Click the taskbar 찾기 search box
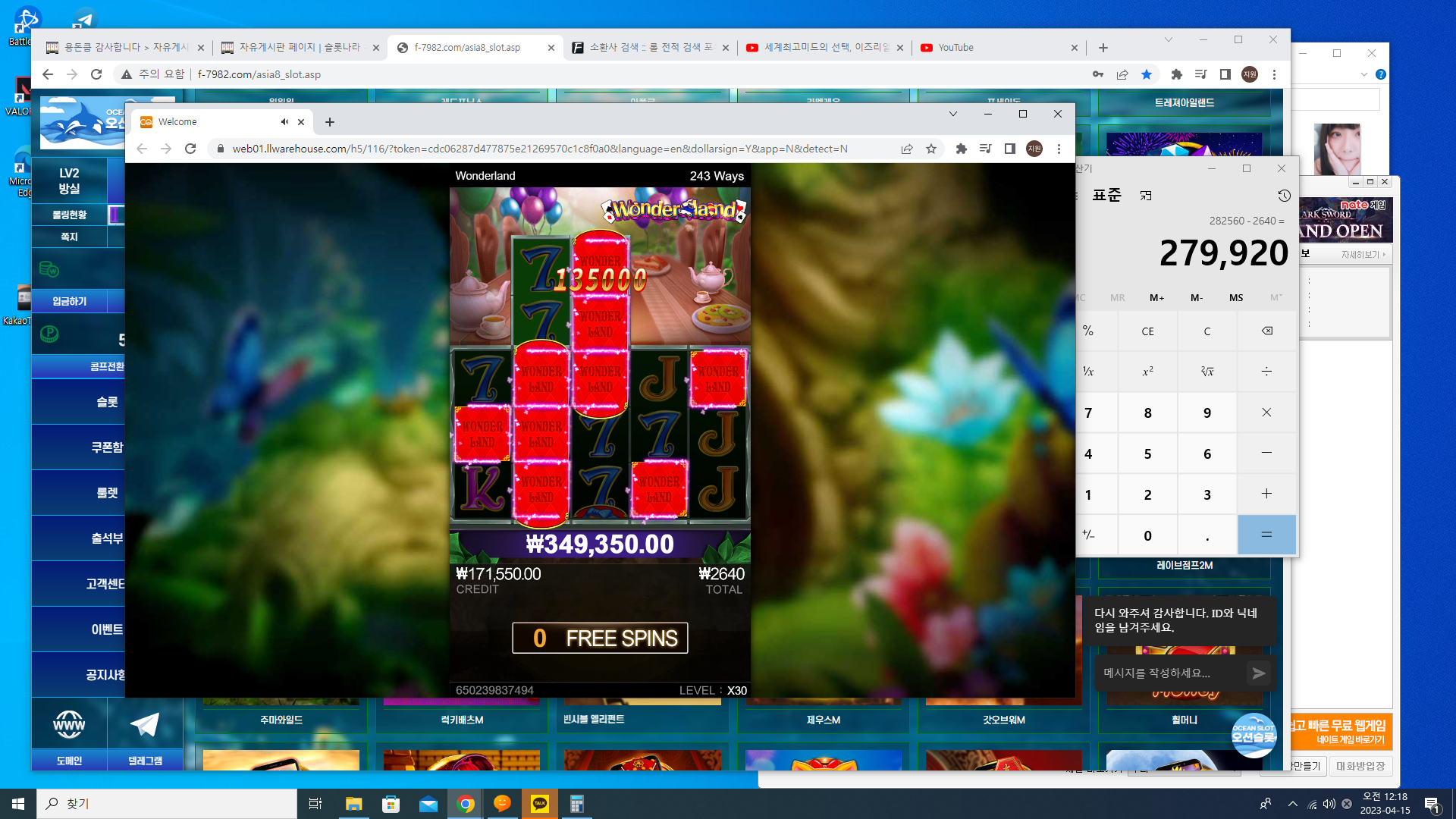 167,804
